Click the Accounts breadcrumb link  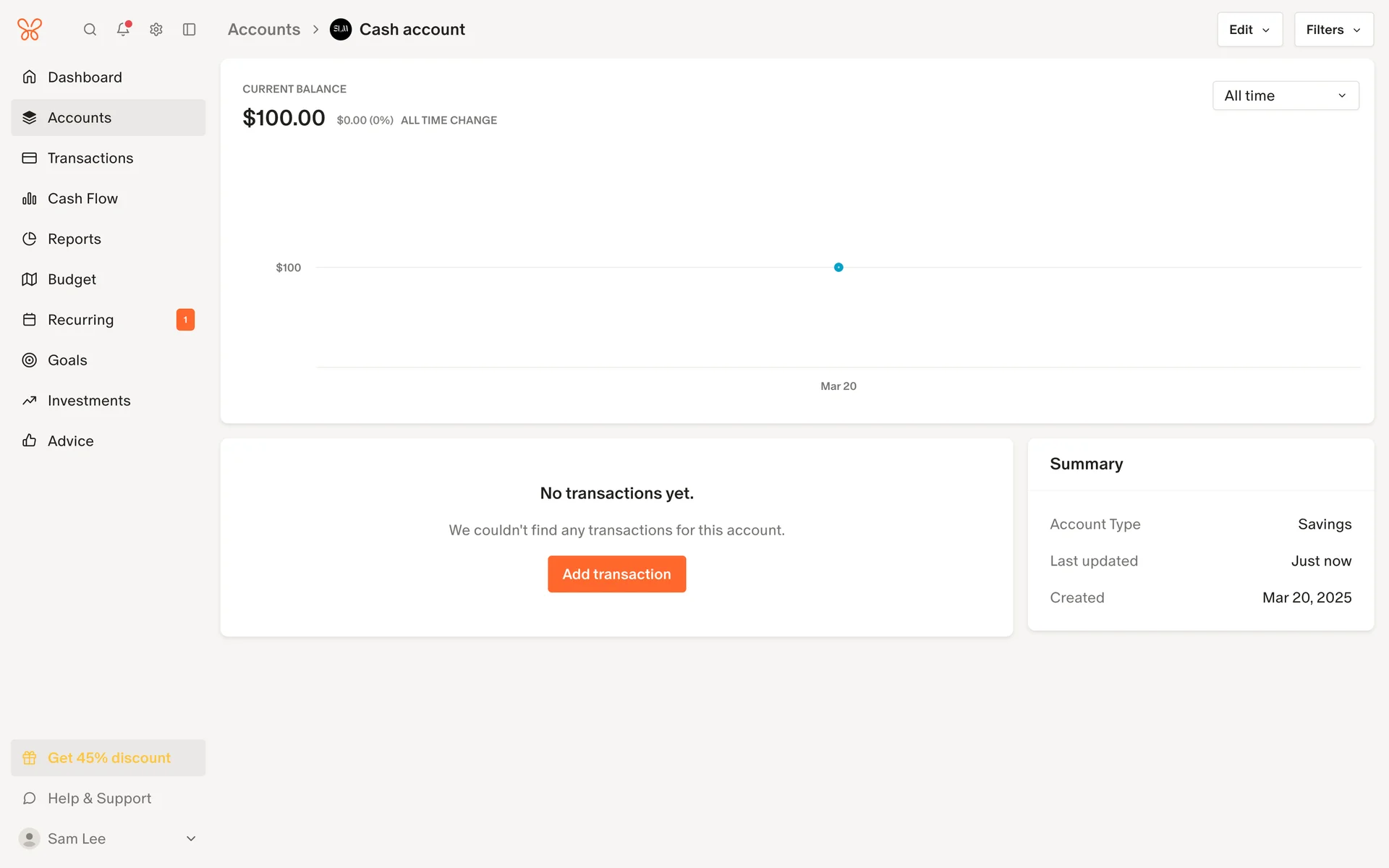(264, 30)
